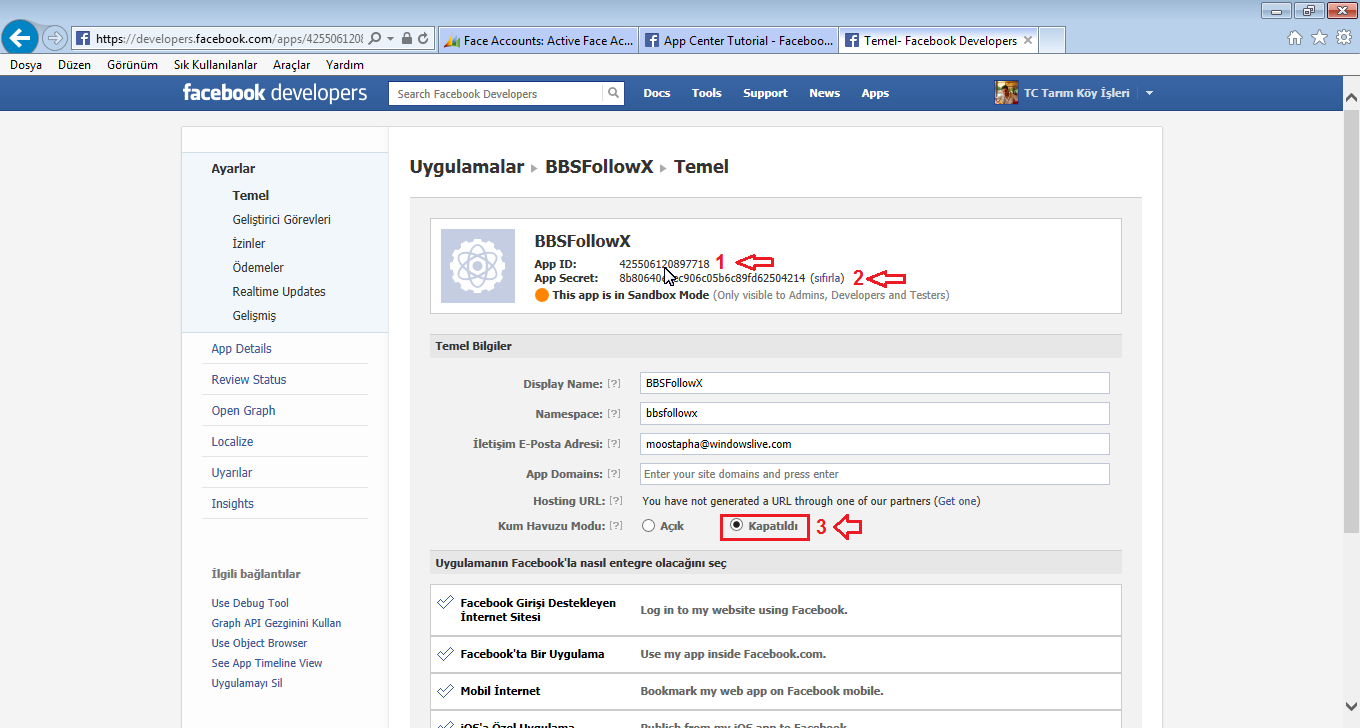Click into Search Facebook Developers field

(x=496, y=93)
